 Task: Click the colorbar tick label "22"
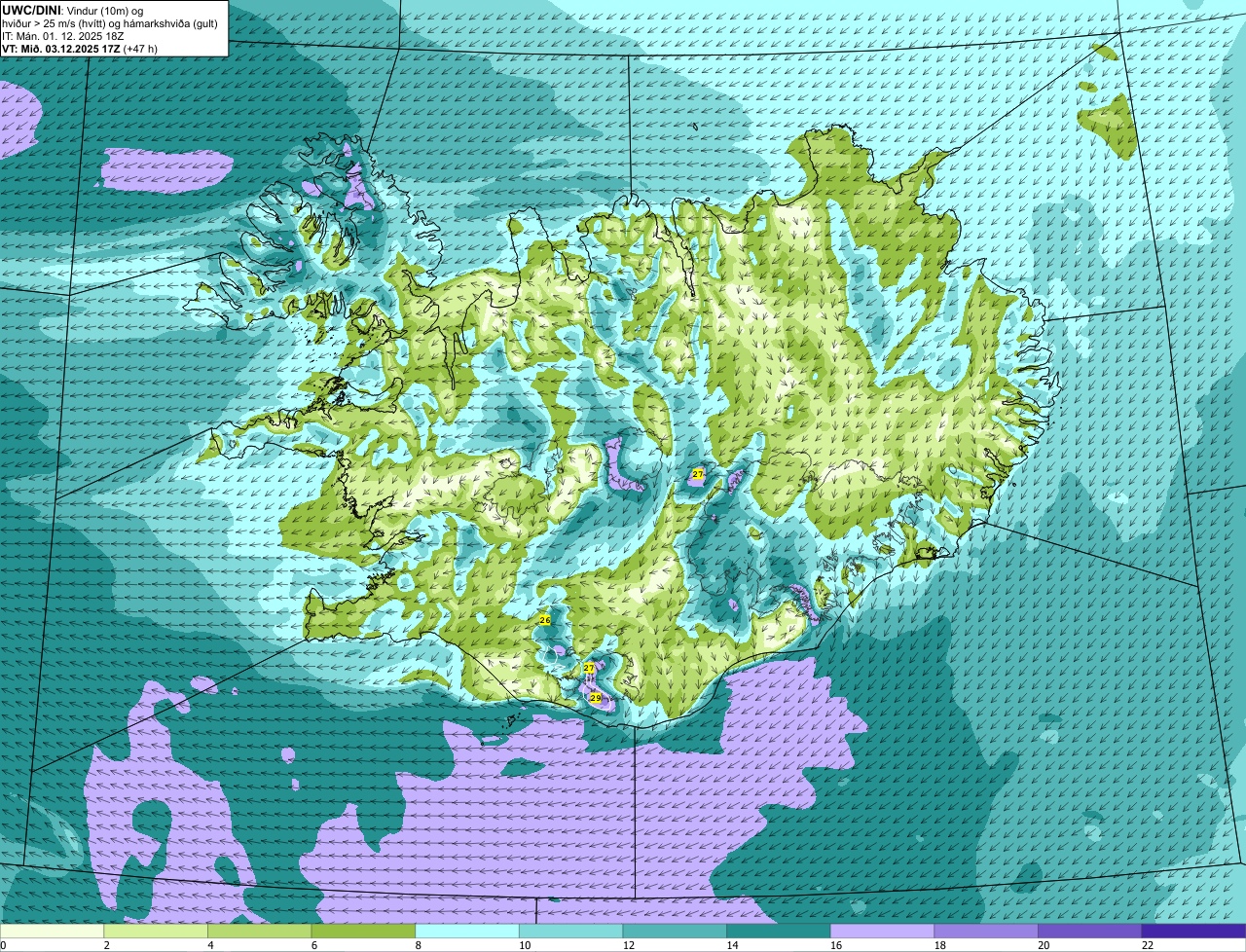[1148, 945]
